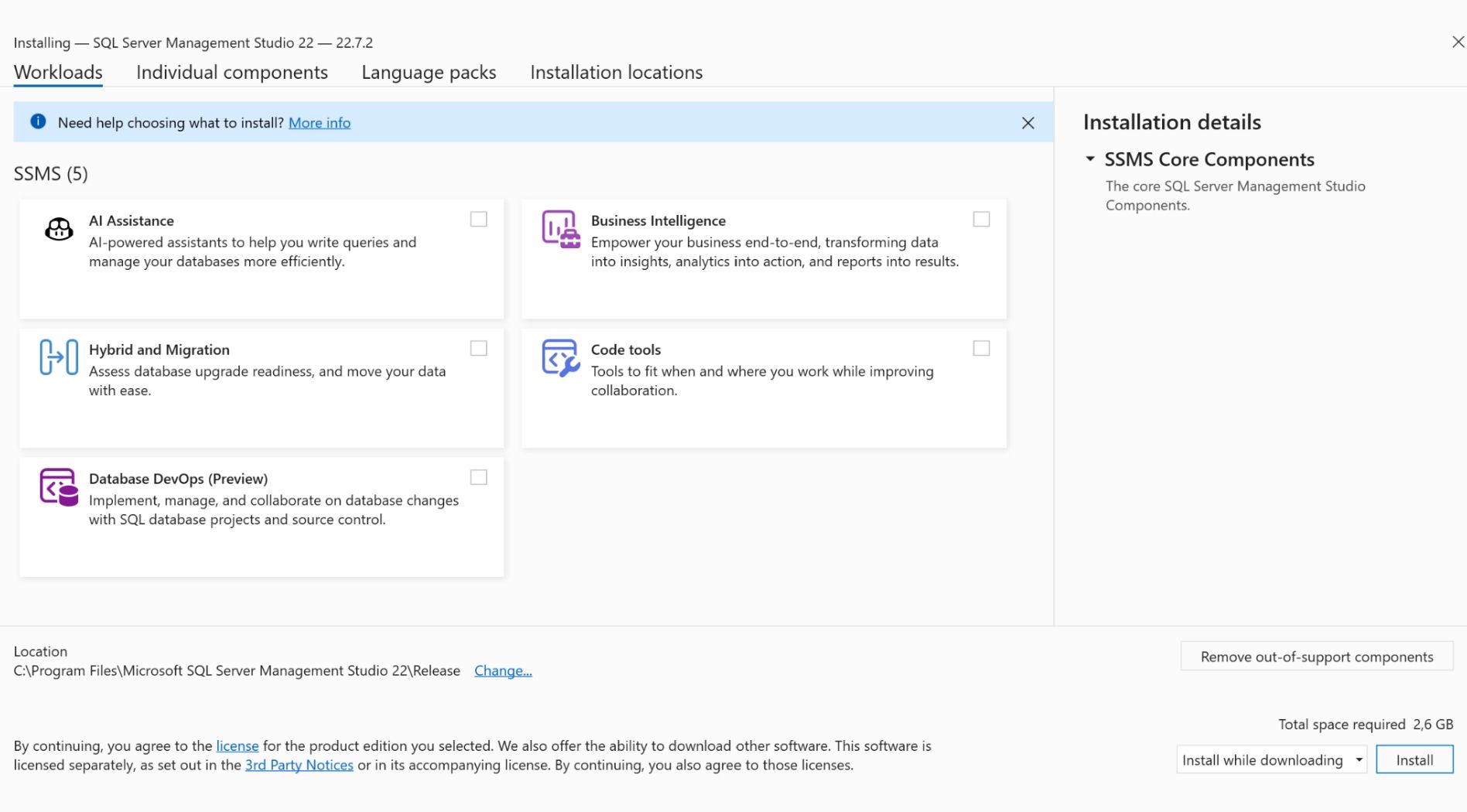Click the Hybrid and Migration title
Image resolution: width=1467 pixels, height=812 pixels.
pos(159,350)
